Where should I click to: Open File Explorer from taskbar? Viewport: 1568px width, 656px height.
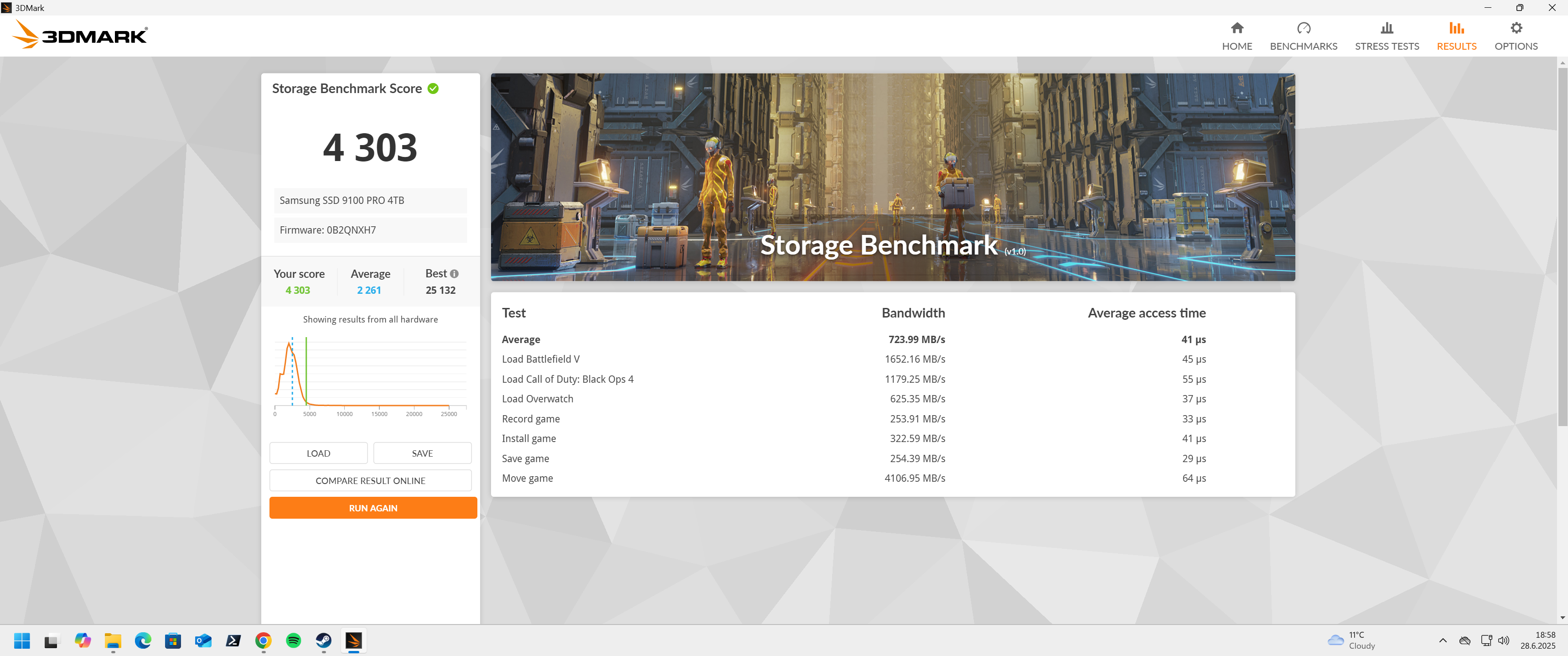click(113, 640)
